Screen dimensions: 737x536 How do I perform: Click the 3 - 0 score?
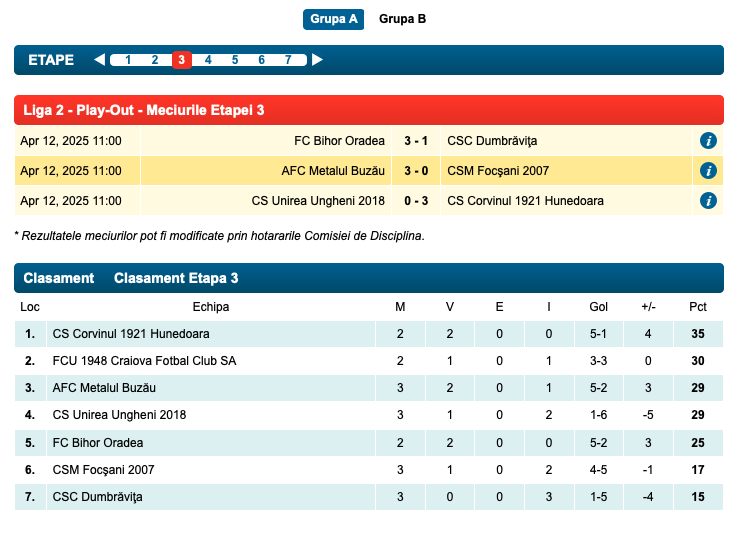tap(416, 171)
